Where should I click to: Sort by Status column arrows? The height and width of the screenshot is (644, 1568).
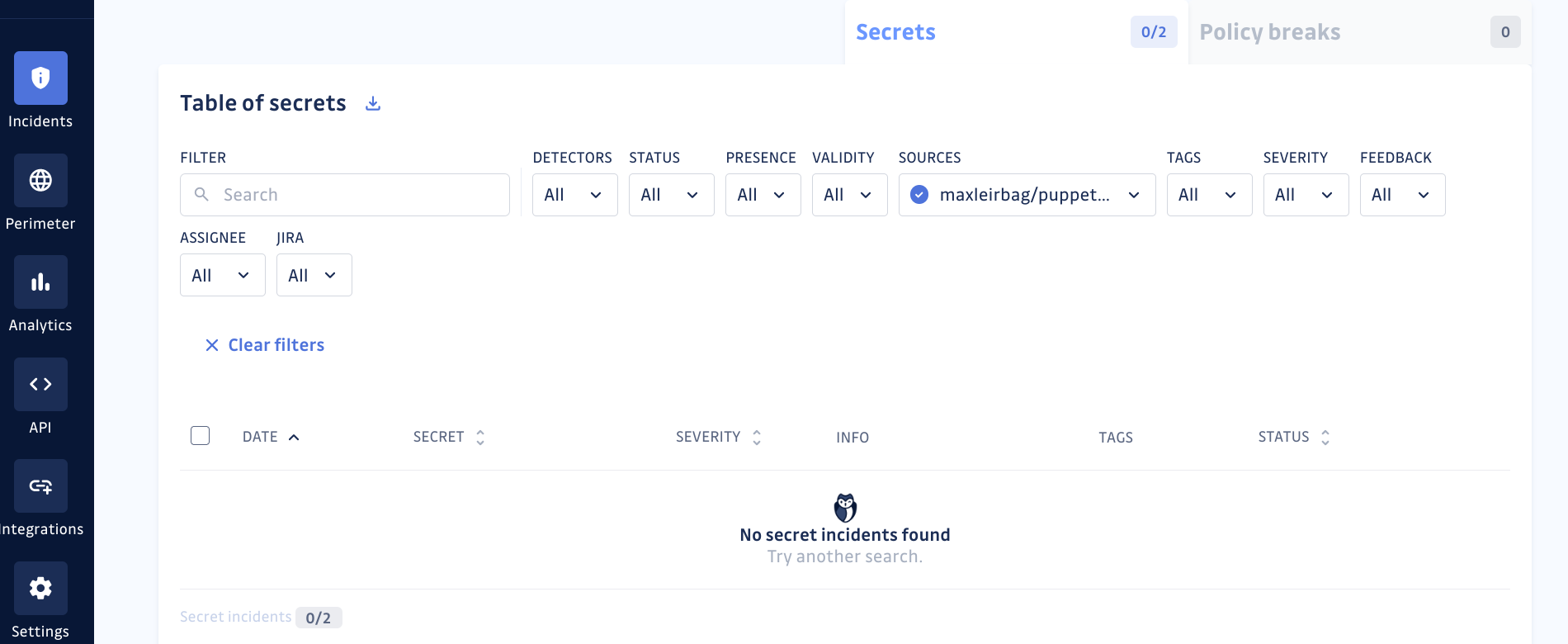1325,438
